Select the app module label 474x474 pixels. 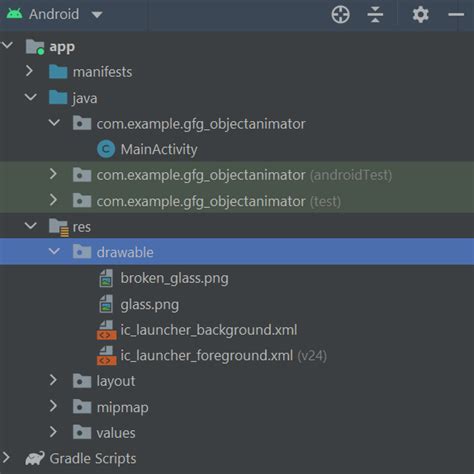pos(62,47)
